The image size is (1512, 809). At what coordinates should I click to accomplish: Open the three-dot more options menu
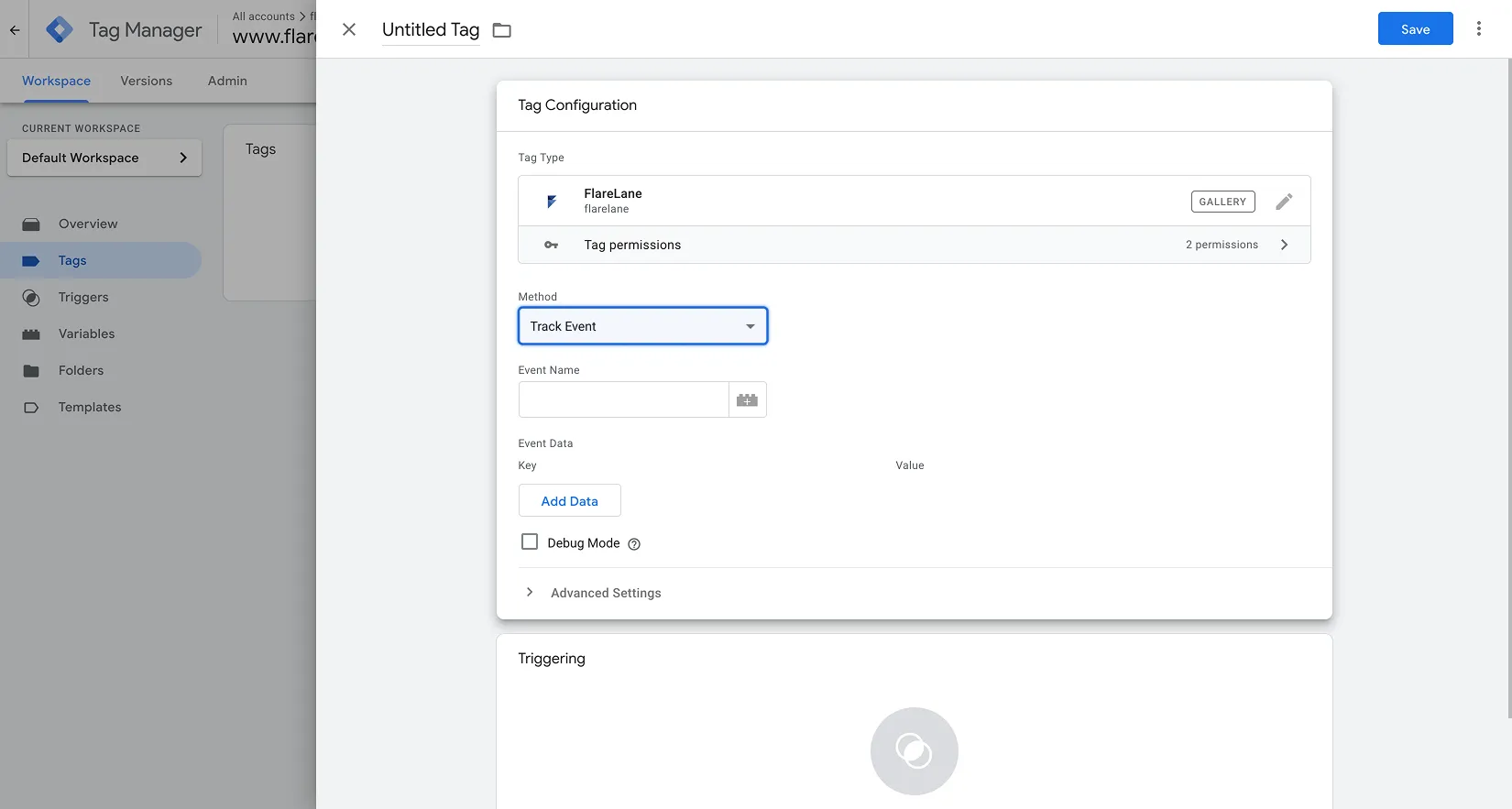point(1479,28)
